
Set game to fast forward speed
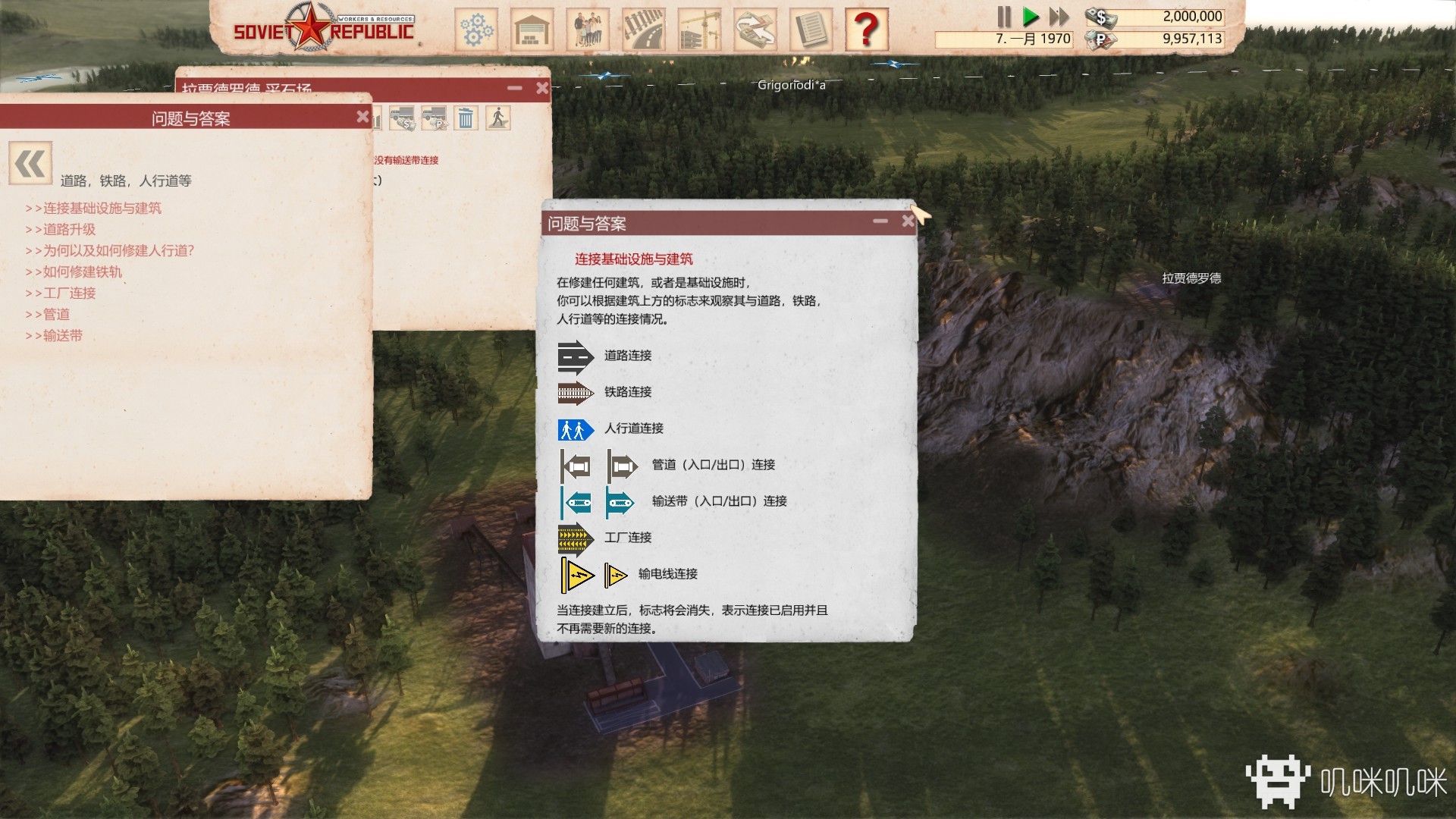pyautogui.click(x=1059, y=16)
